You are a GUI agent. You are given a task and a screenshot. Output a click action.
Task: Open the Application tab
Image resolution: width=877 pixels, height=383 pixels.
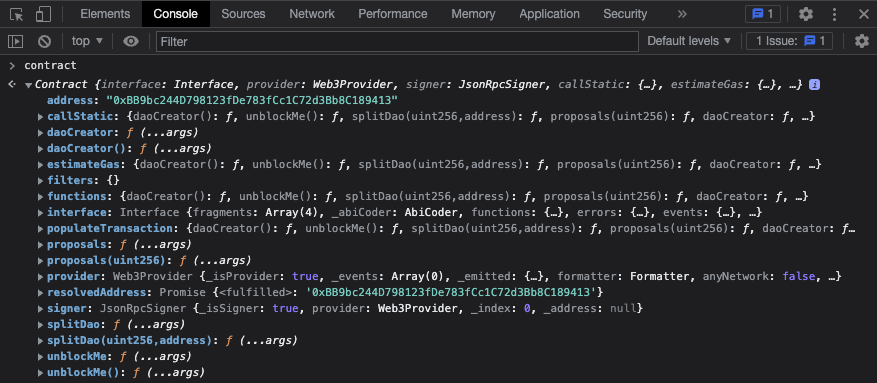tap(549, 14)
